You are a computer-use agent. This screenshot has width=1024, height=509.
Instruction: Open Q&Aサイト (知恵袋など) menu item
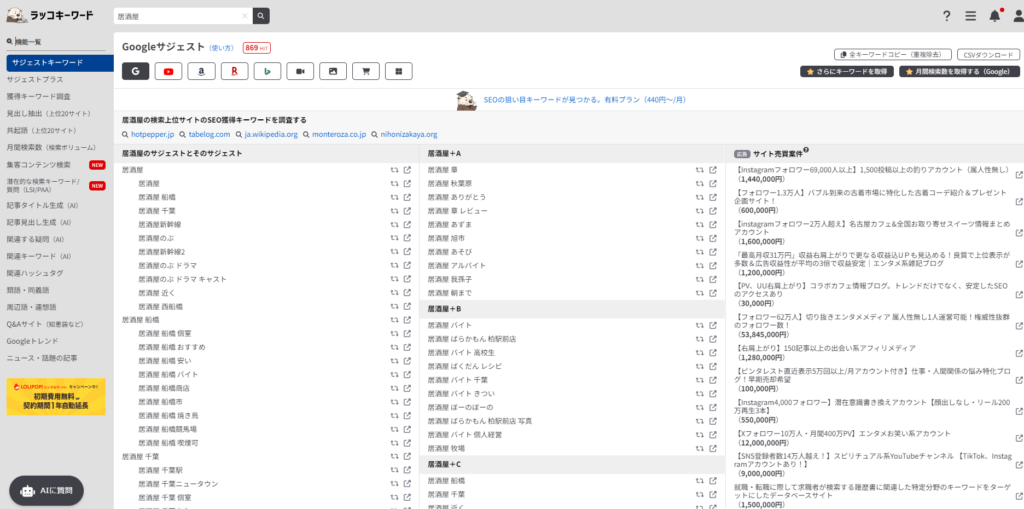click(46, 324)
